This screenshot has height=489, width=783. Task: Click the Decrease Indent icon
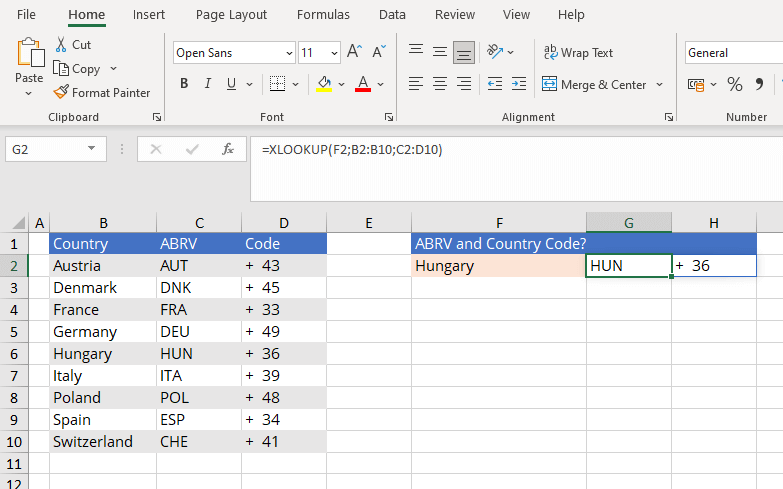[495, 84]
